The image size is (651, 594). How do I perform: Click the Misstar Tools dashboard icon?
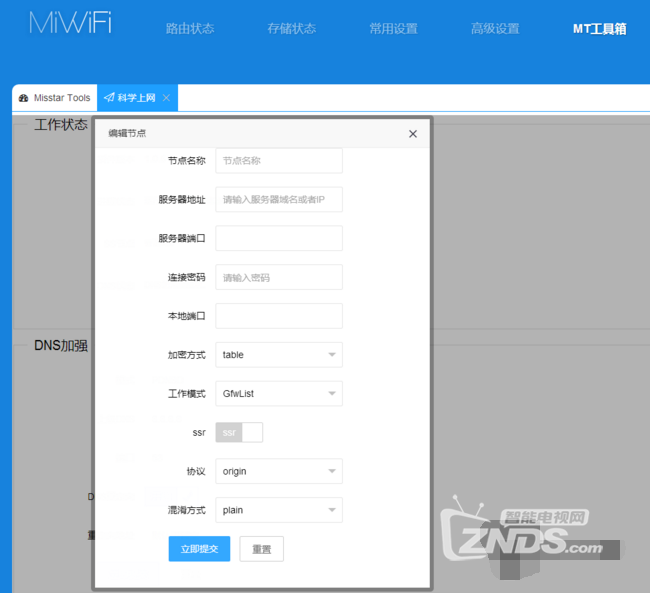(x=24, y=98)
